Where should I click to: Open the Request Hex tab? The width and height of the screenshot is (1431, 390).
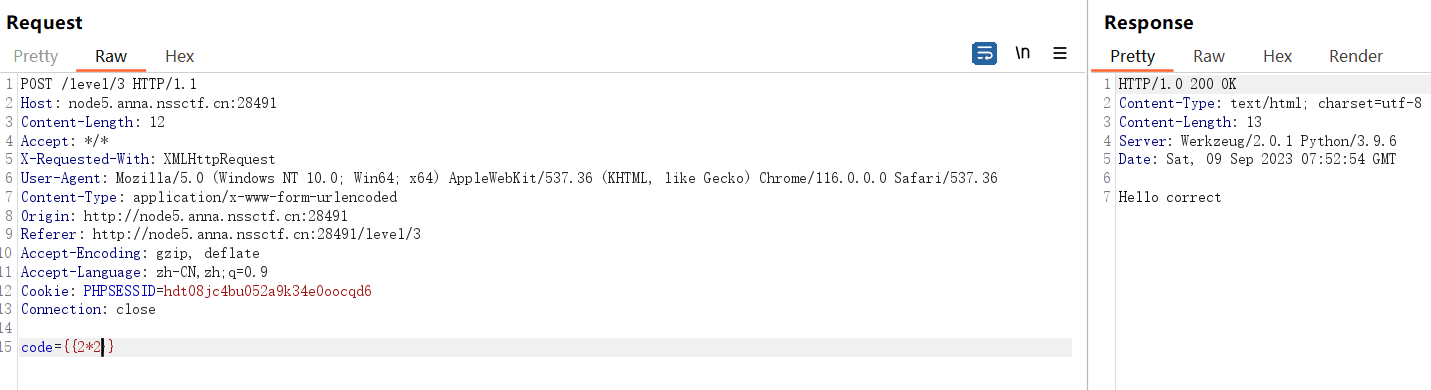(x=180, y=56)
